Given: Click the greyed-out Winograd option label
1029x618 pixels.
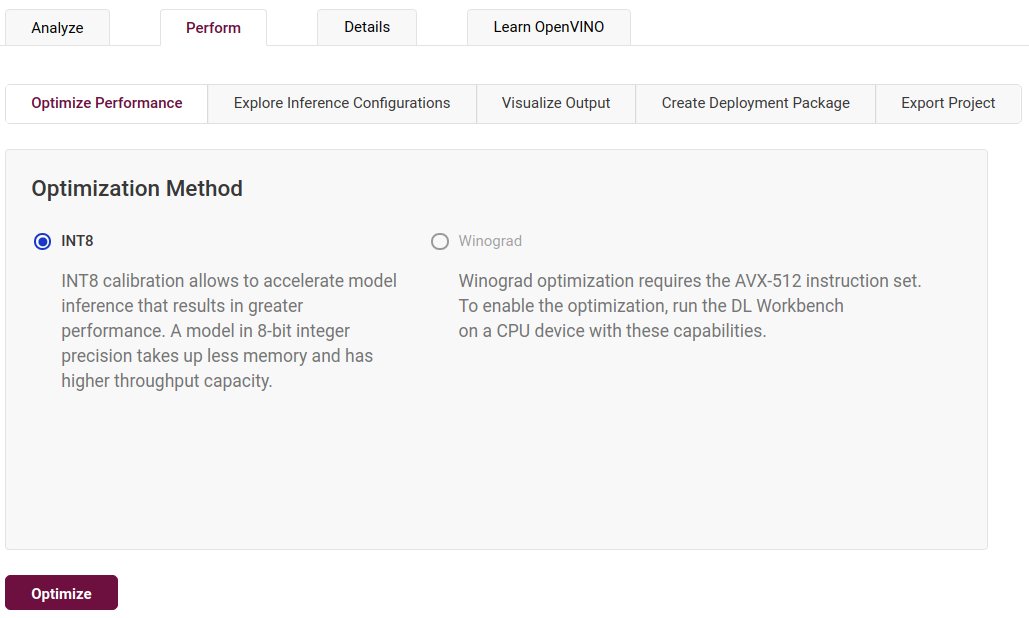Looking at the screenshot, I should point(490,241).
